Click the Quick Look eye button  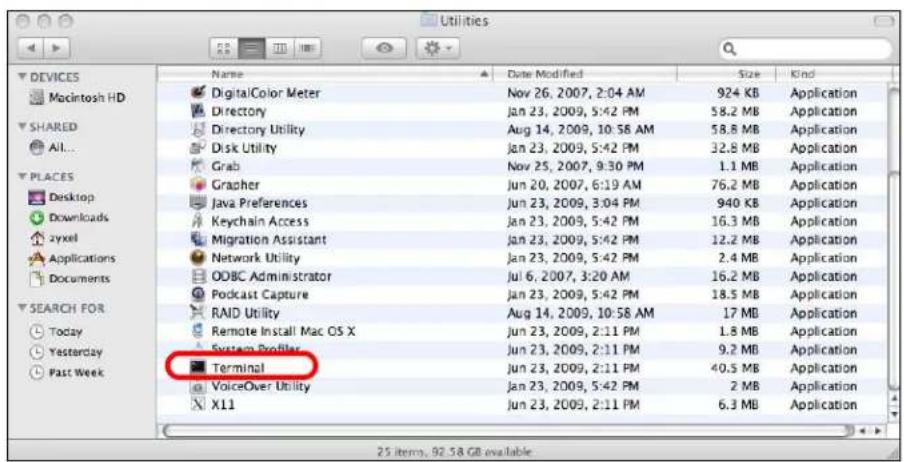tap(384, 49)
